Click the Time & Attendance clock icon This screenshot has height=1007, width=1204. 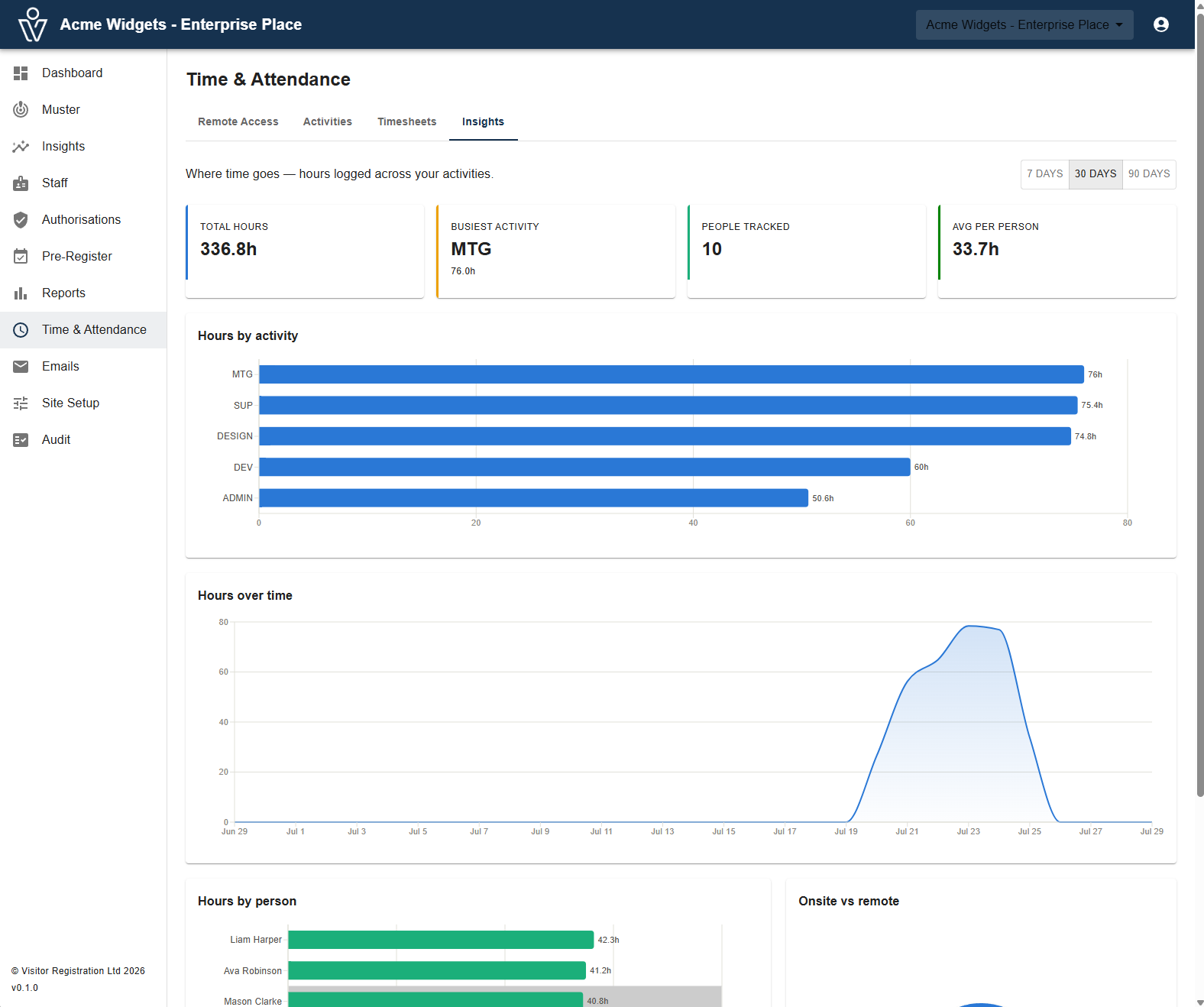pos(21,330)
